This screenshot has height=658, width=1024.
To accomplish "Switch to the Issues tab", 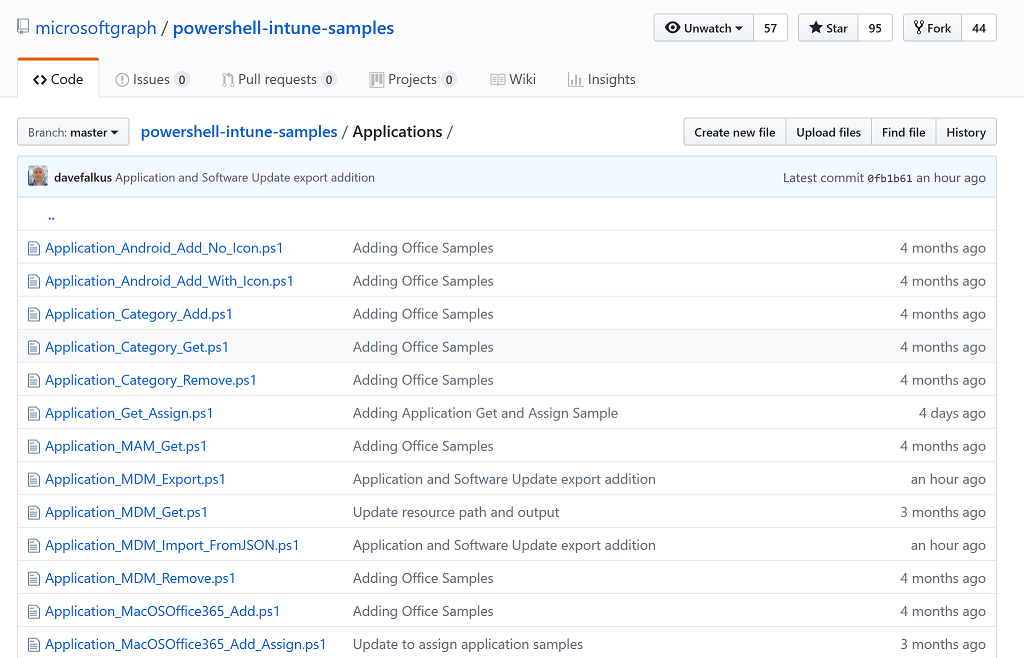I will pyautogui.click(x=152, y=80).
